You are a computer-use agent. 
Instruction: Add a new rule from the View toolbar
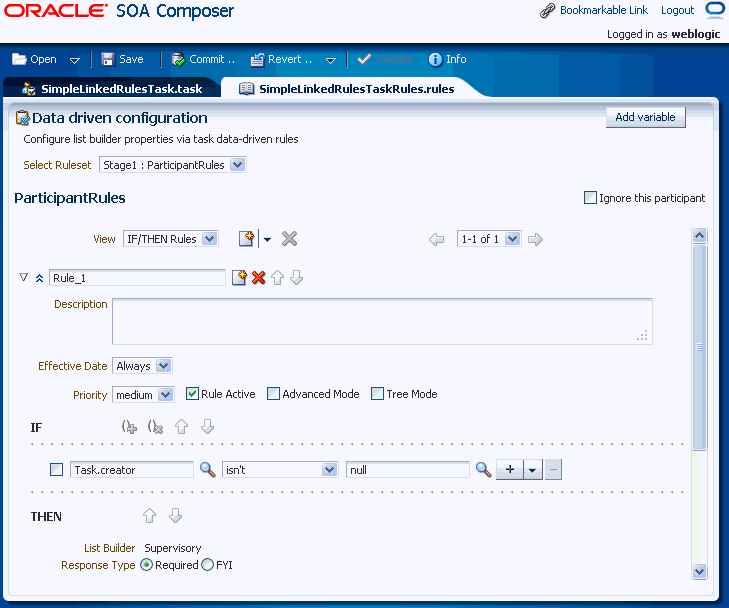click(x=246, y=239)
